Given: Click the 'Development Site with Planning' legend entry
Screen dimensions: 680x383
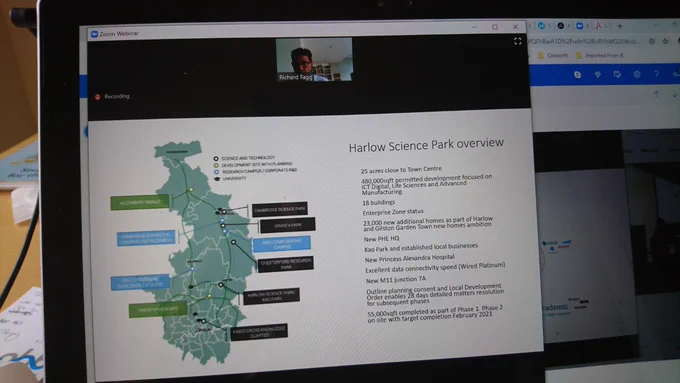Looking at the screenshot, I should (x=252, y=165).
